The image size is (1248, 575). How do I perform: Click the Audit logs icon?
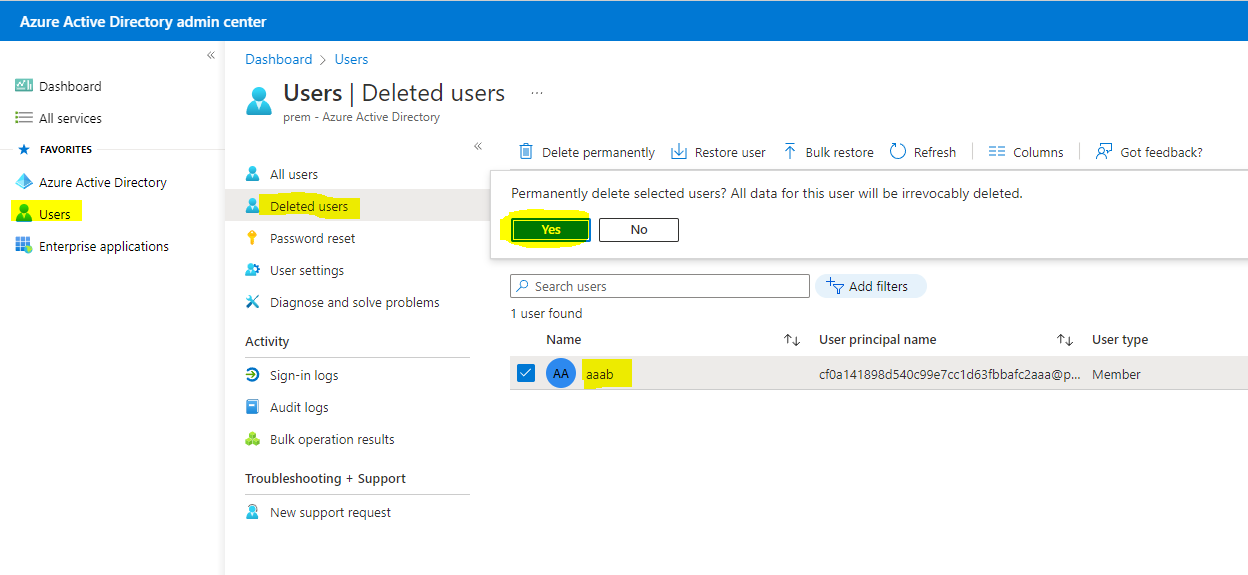pyautogui.click(x=253, y=407)
